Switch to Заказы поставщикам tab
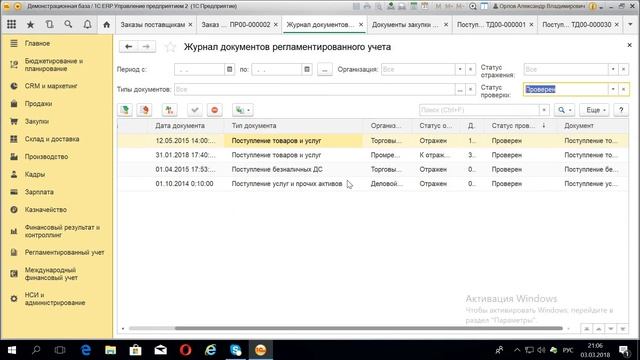The image size is (640, 360). [152, 24]
